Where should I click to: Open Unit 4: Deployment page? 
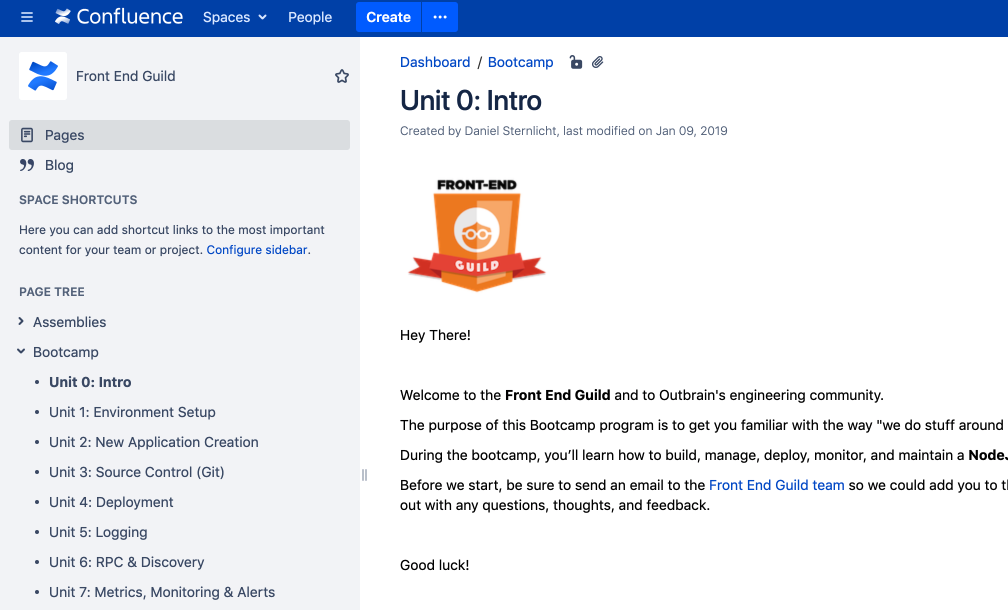coord(111,502)
